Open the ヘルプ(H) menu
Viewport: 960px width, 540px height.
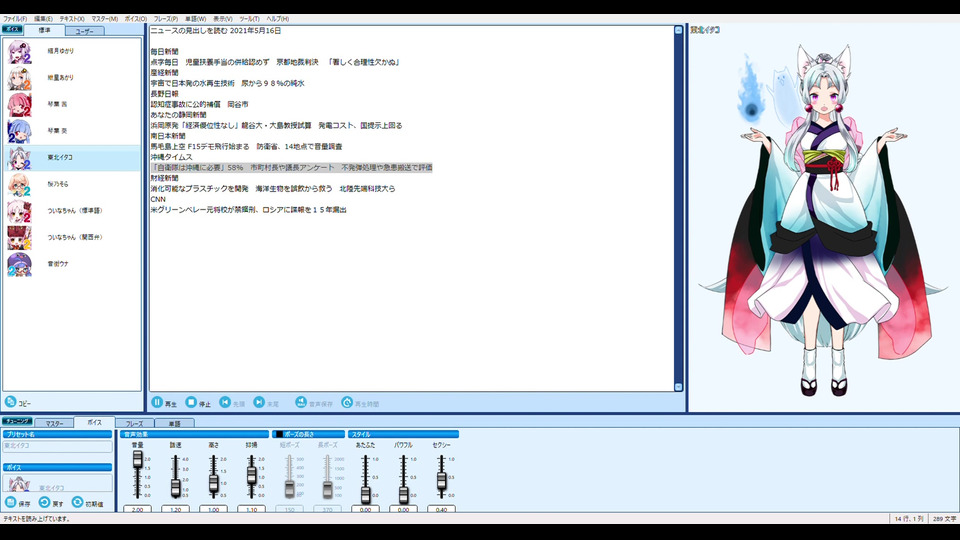pos(278,19)
